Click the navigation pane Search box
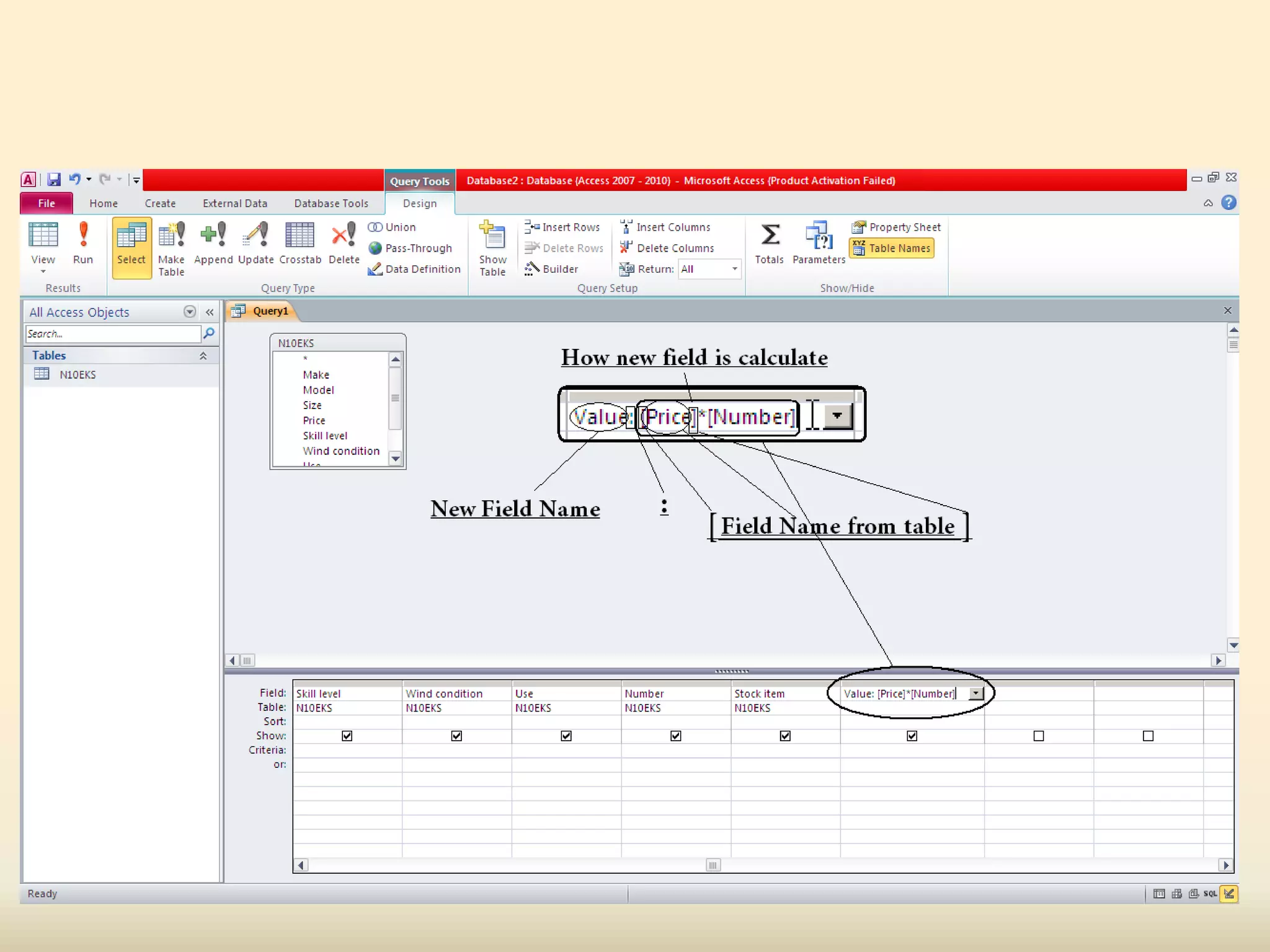 [x=113, y=334]
